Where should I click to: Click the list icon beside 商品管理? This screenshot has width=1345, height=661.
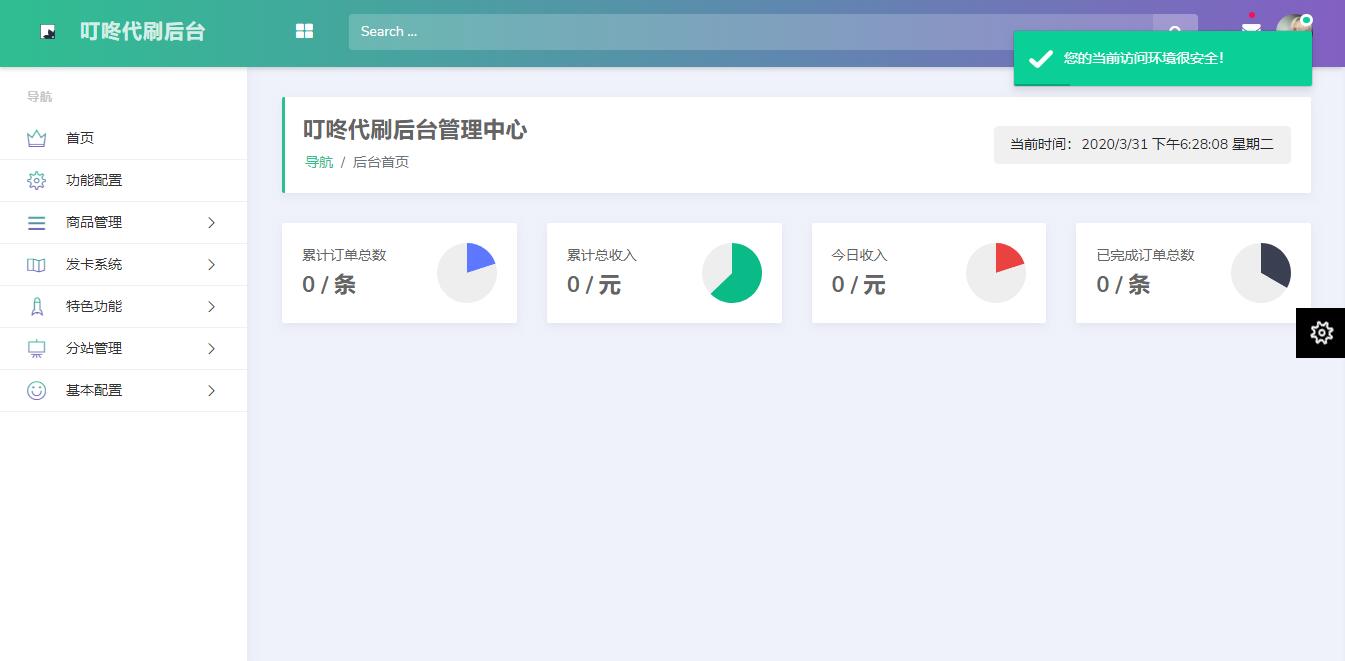pos(37,222)
